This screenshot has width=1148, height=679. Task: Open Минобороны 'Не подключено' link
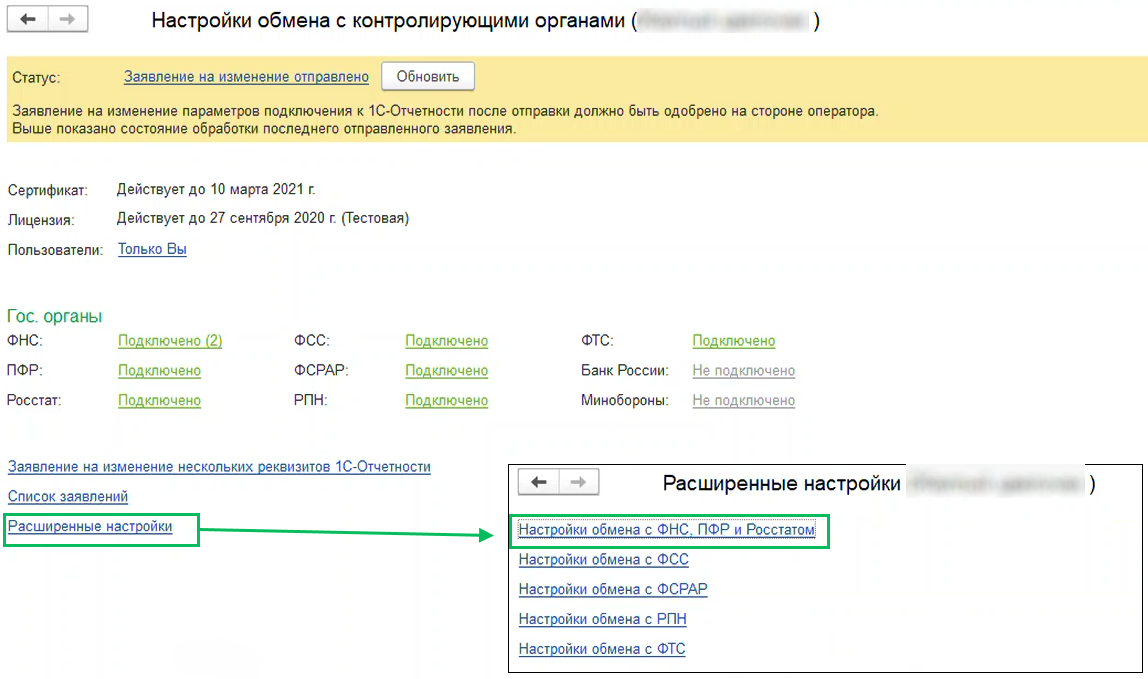744,401
